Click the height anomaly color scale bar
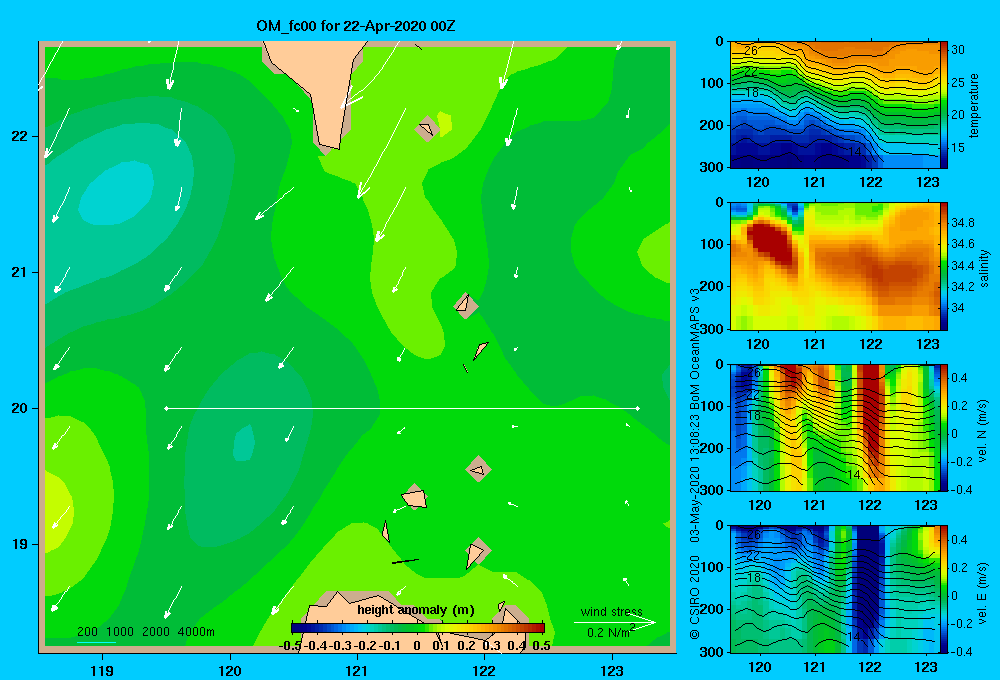This screenshot has width=1000, height=680. 418,627
